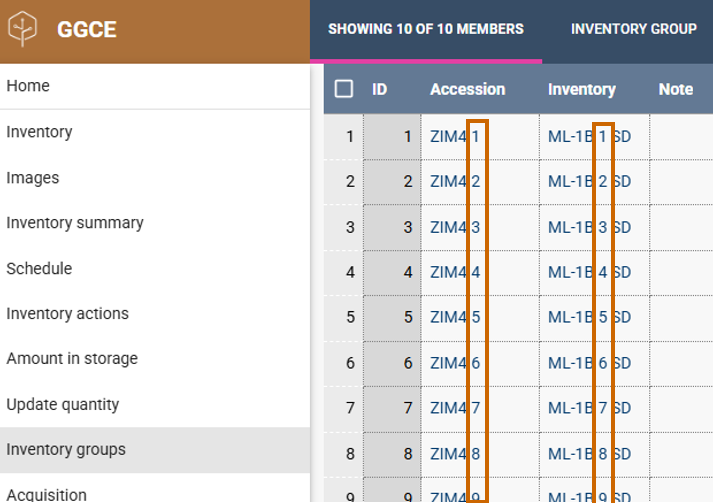This screenshot has height=503, width=713.
Task: Open Home in the sidebar
Action: point(28,86)
